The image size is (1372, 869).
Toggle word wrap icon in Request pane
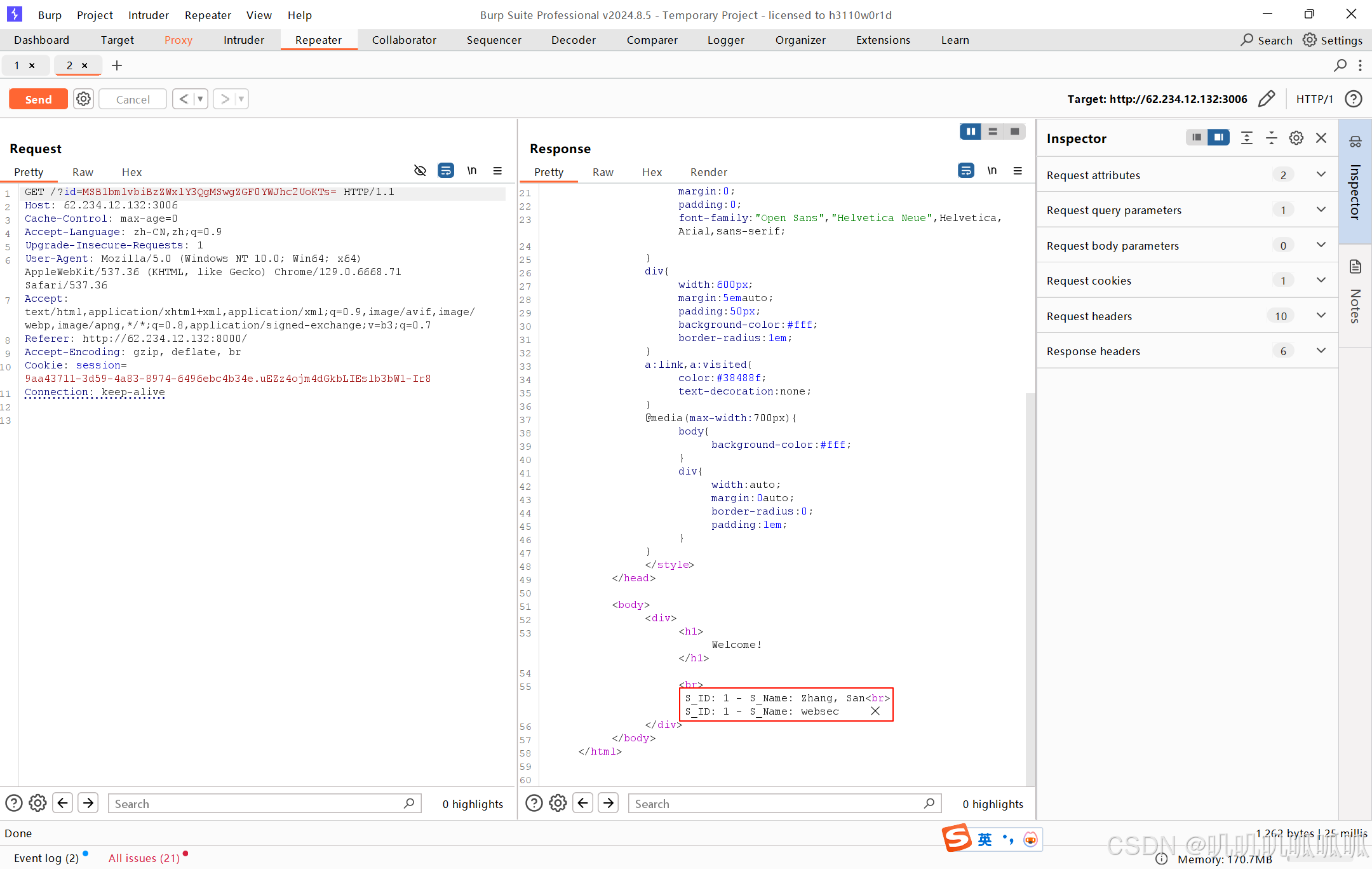coord(446,171)
